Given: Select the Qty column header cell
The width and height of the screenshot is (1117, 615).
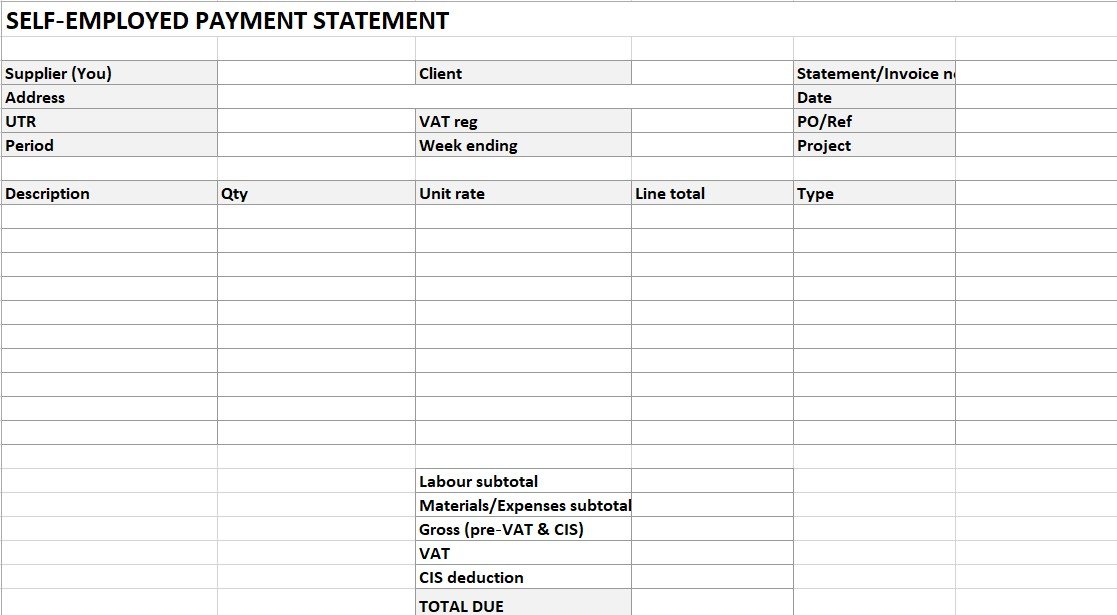Looking at the screenshot, I should (x=316, y=193).
